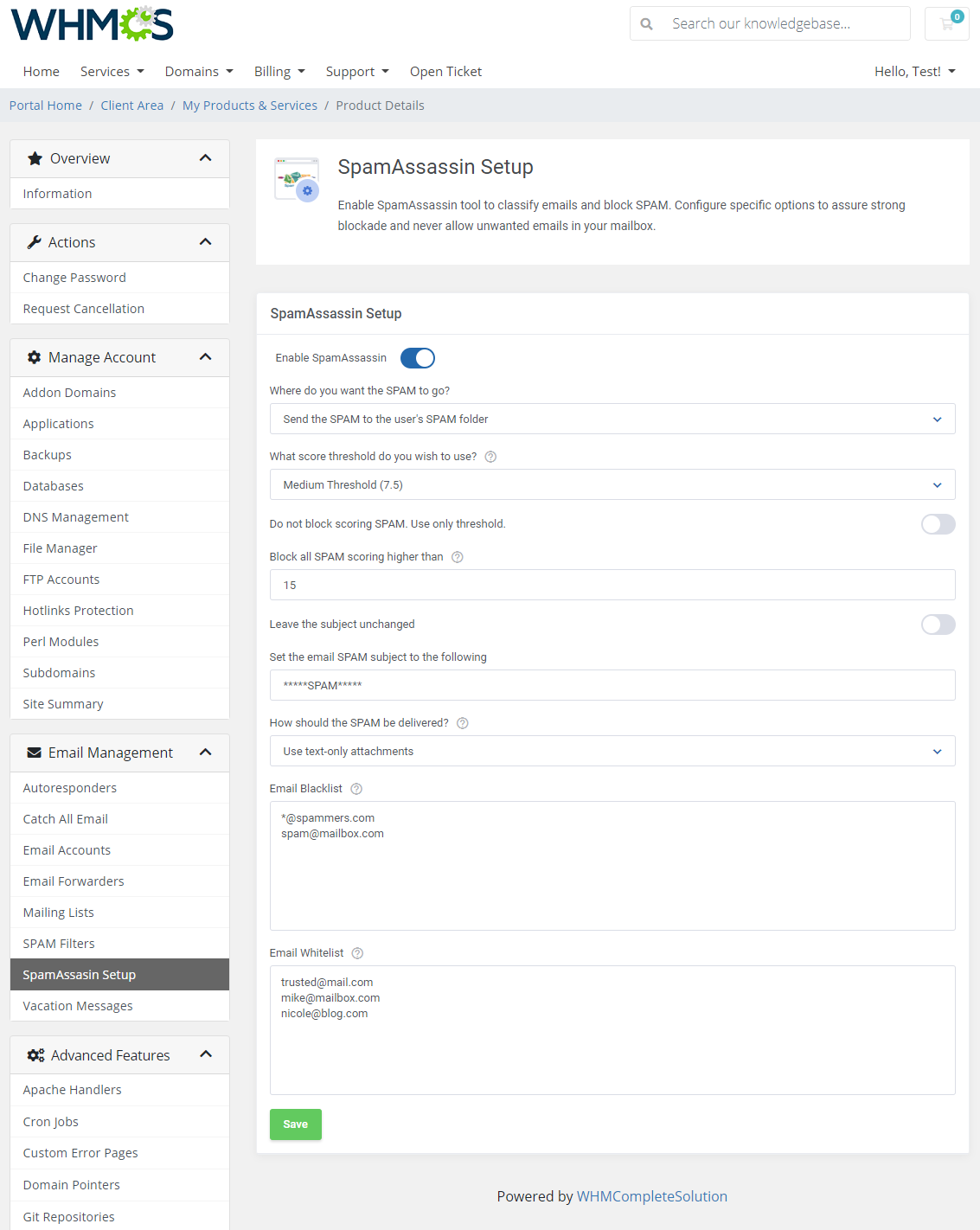Click the Manage Account gear icon
Image resolution: width=980 pixels, height=1230 pixels.
[35, 357]
